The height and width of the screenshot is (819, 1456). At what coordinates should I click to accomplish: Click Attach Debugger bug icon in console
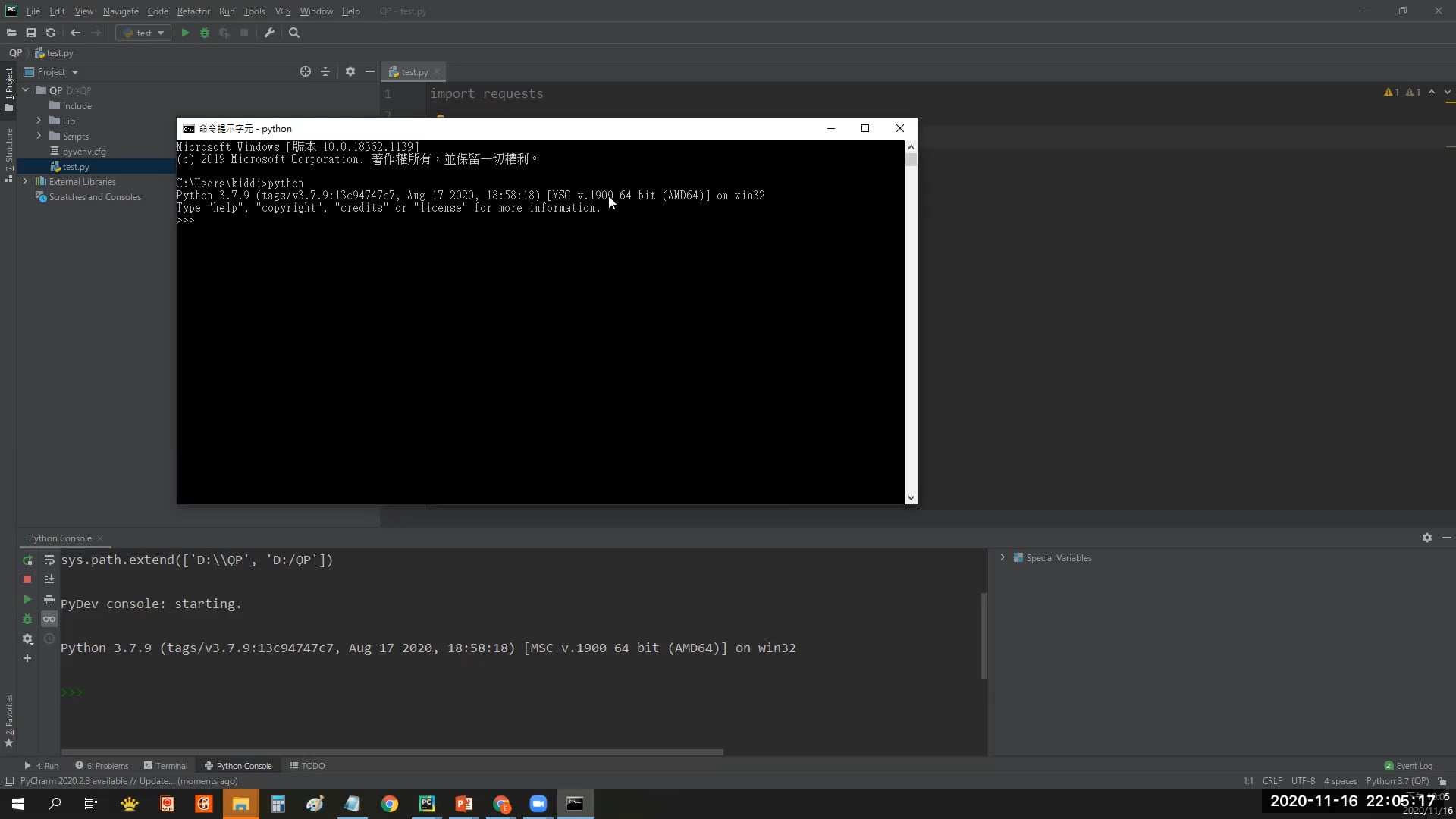27,620
